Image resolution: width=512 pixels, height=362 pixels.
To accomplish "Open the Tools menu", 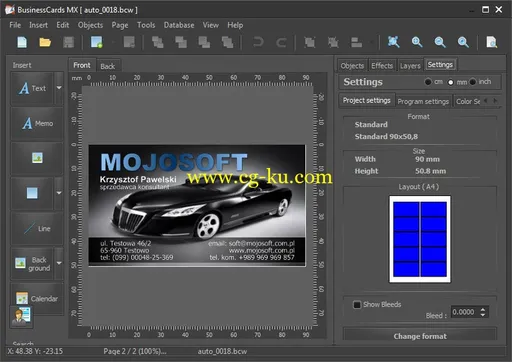I will point(146,25).
